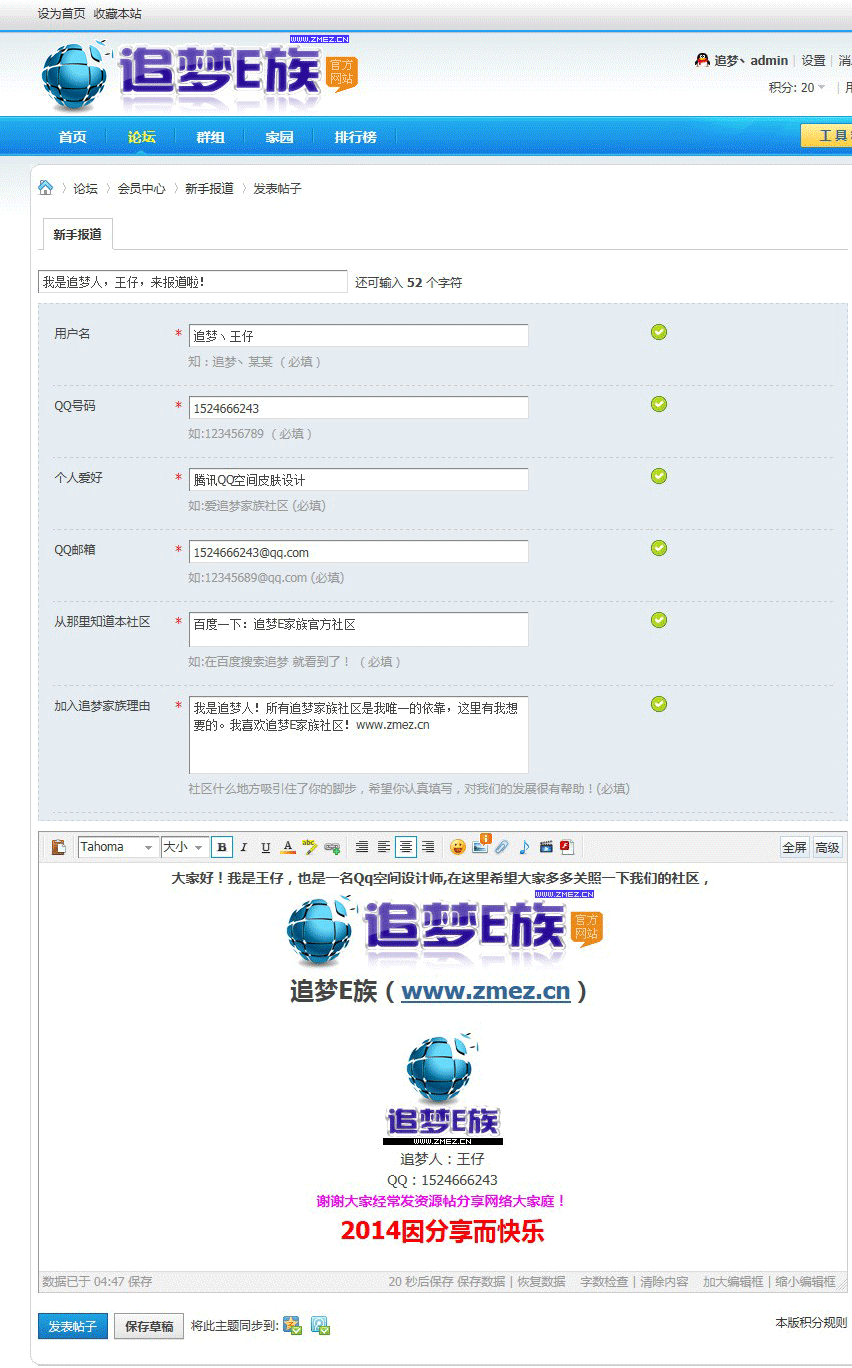Select the 新手报道 tab
Image resolution: width=852 pixels, height=1368 pixels.
(78, 235)
